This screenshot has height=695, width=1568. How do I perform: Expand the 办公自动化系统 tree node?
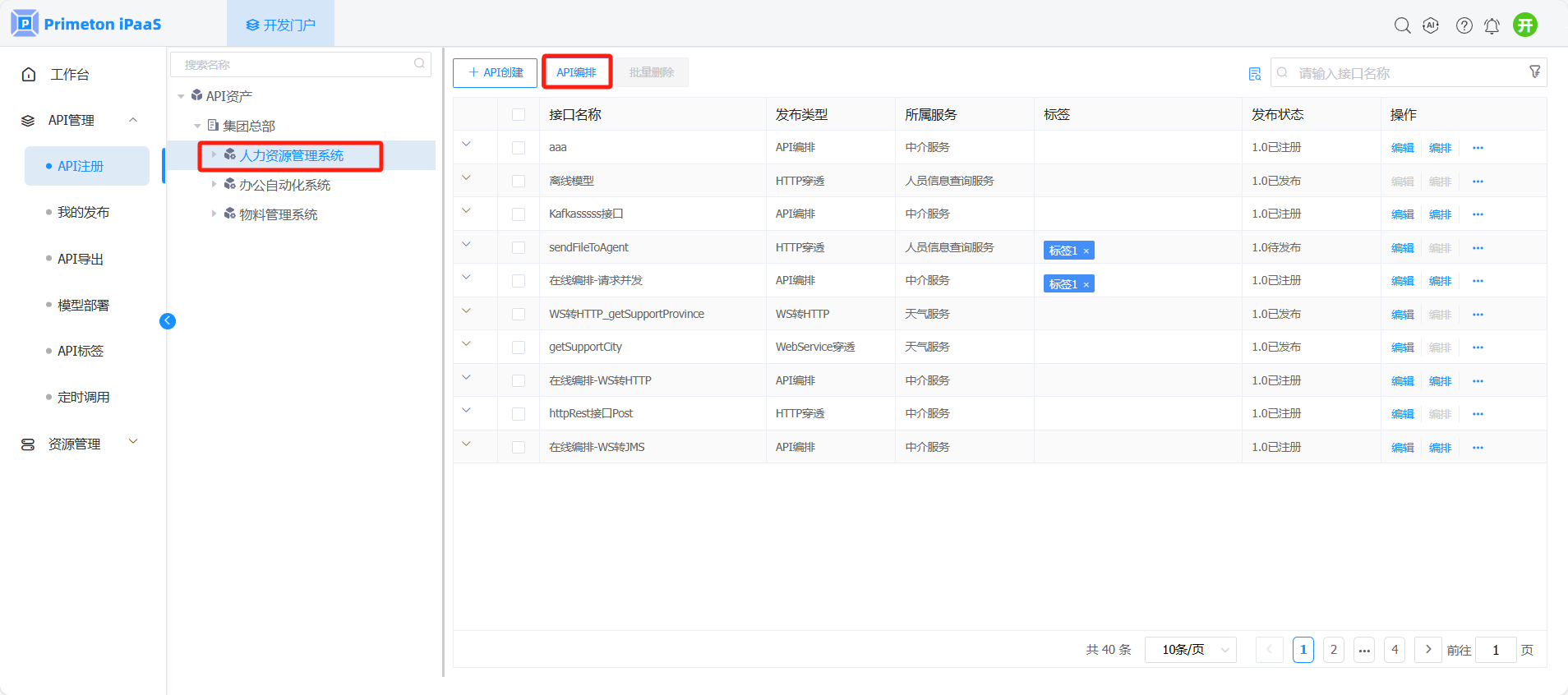coord(214,185)
